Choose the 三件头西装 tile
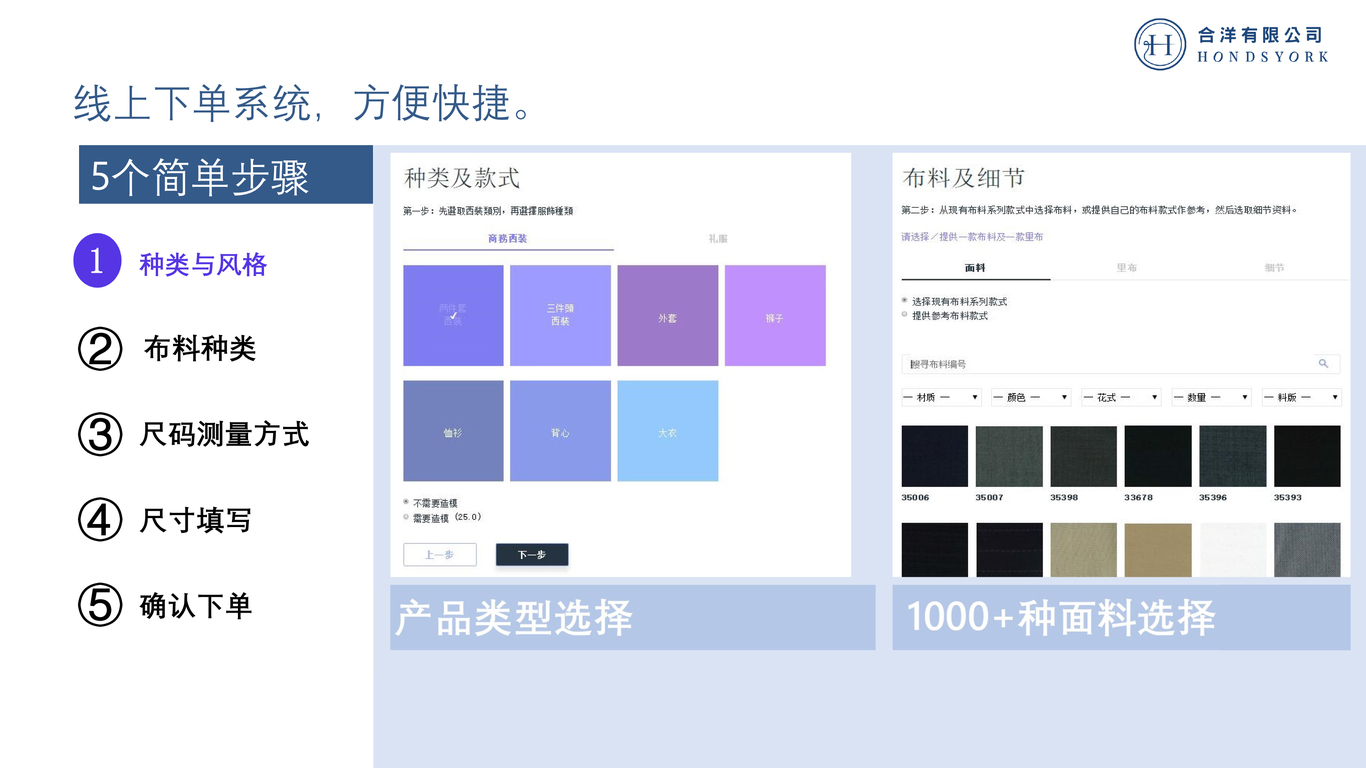Viewport: 1366px width, 768px height. 560,315
